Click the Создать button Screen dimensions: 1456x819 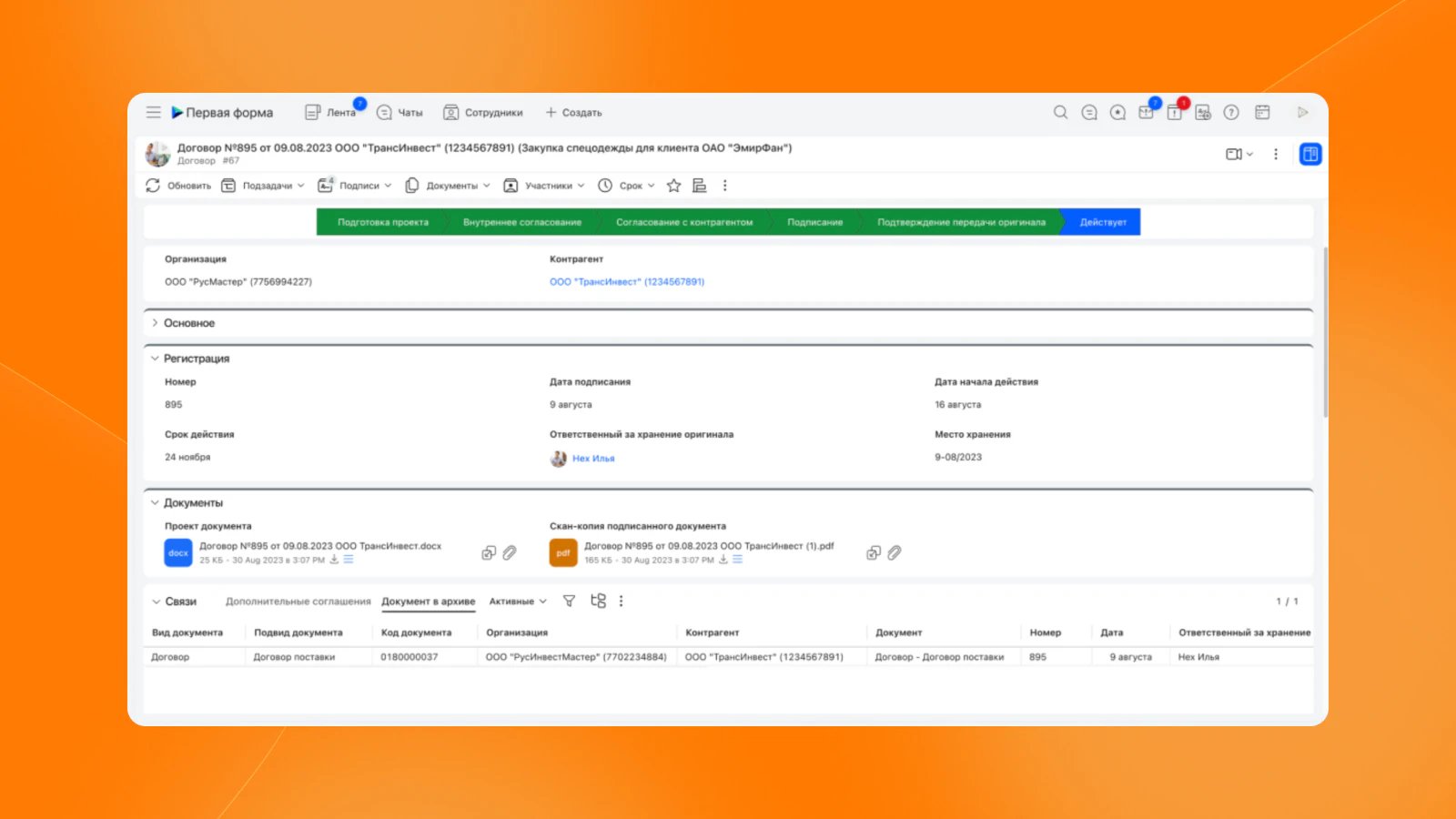click(573, 112)
